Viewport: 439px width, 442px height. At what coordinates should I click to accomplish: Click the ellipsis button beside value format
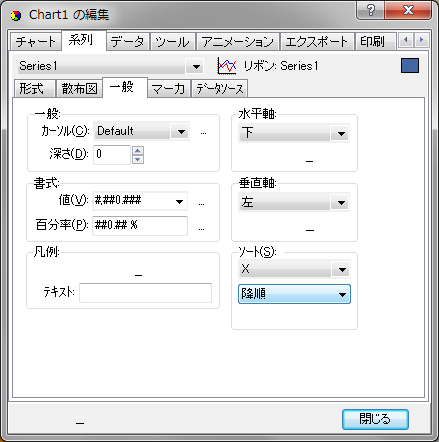[201, 203]
